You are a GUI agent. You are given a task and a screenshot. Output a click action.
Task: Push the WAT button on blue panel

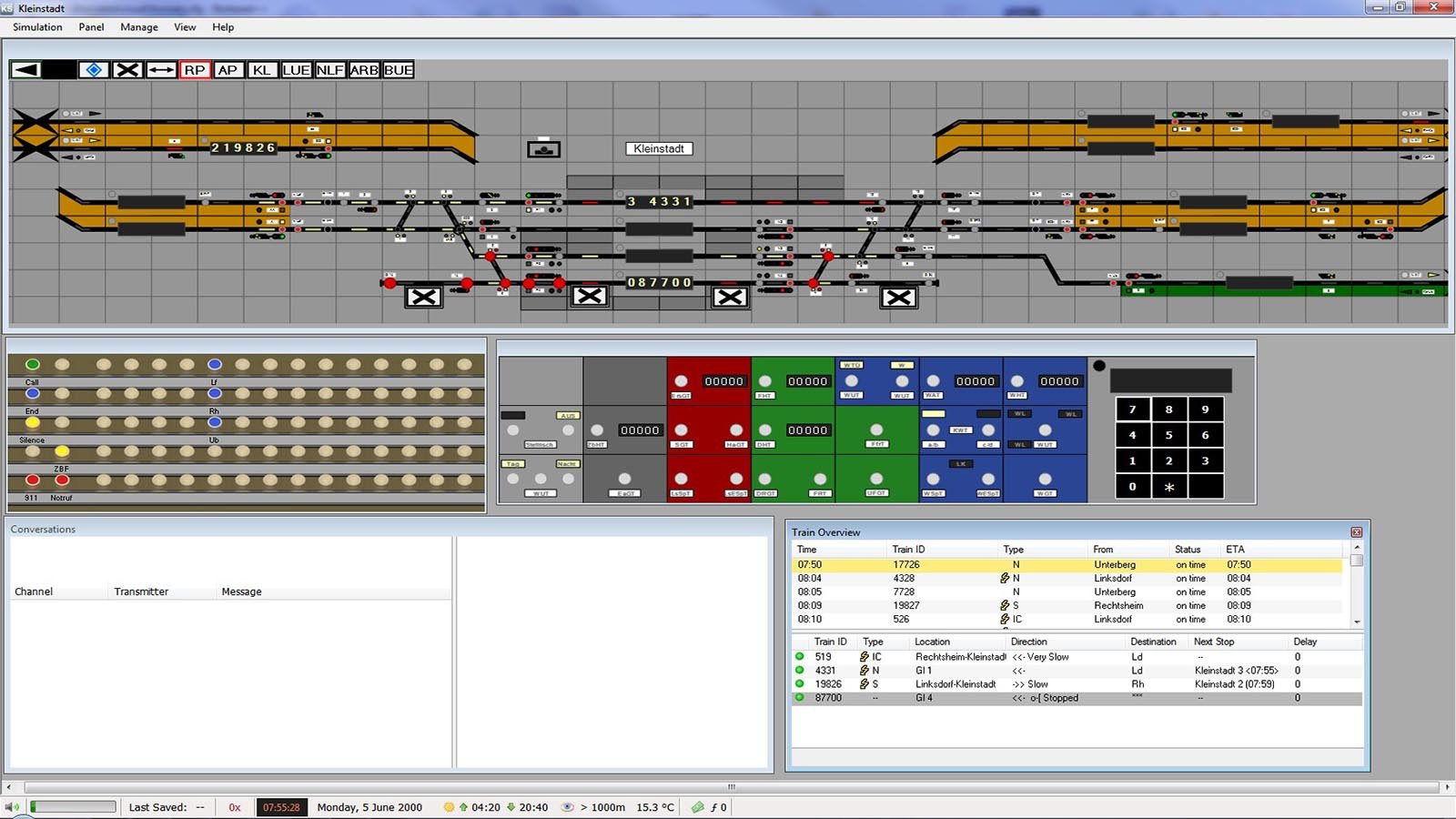pyautogui.click(x=933, y=382)
